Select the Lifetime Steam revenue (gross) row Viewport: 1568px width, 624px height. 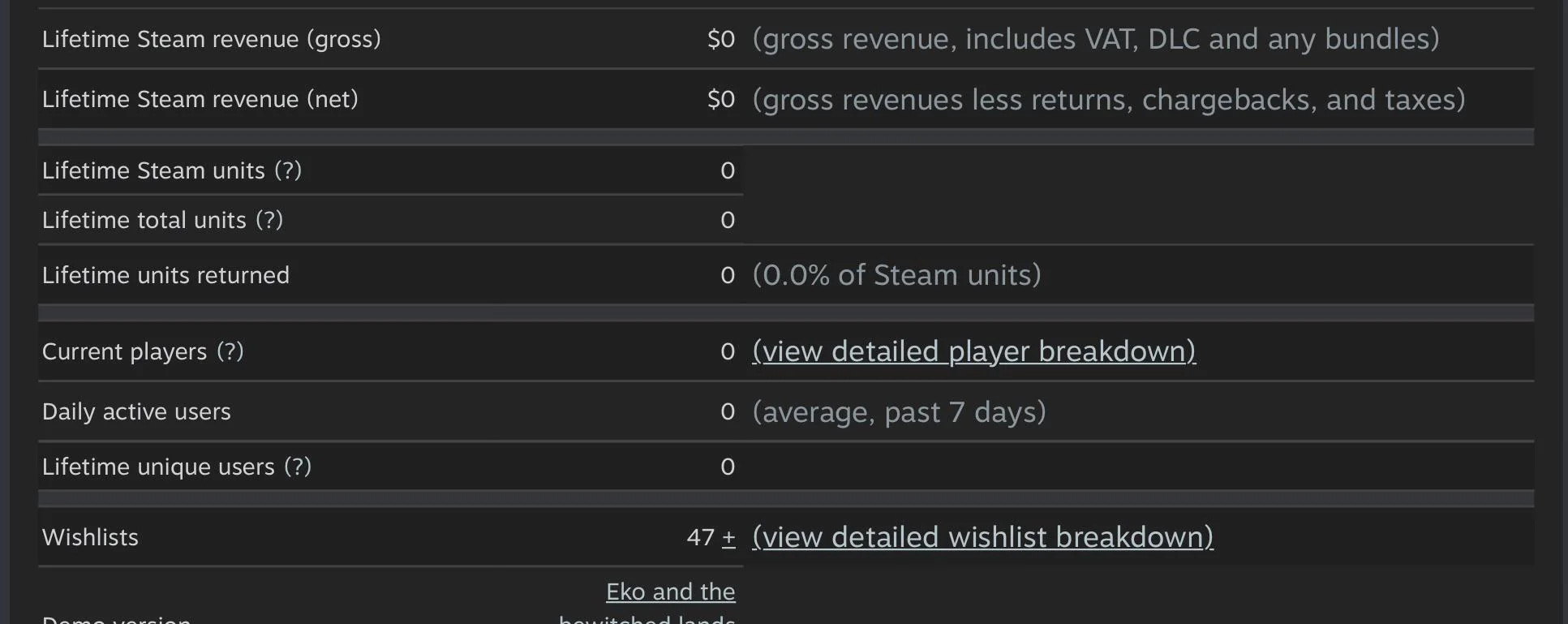click(x=211, y=38)
